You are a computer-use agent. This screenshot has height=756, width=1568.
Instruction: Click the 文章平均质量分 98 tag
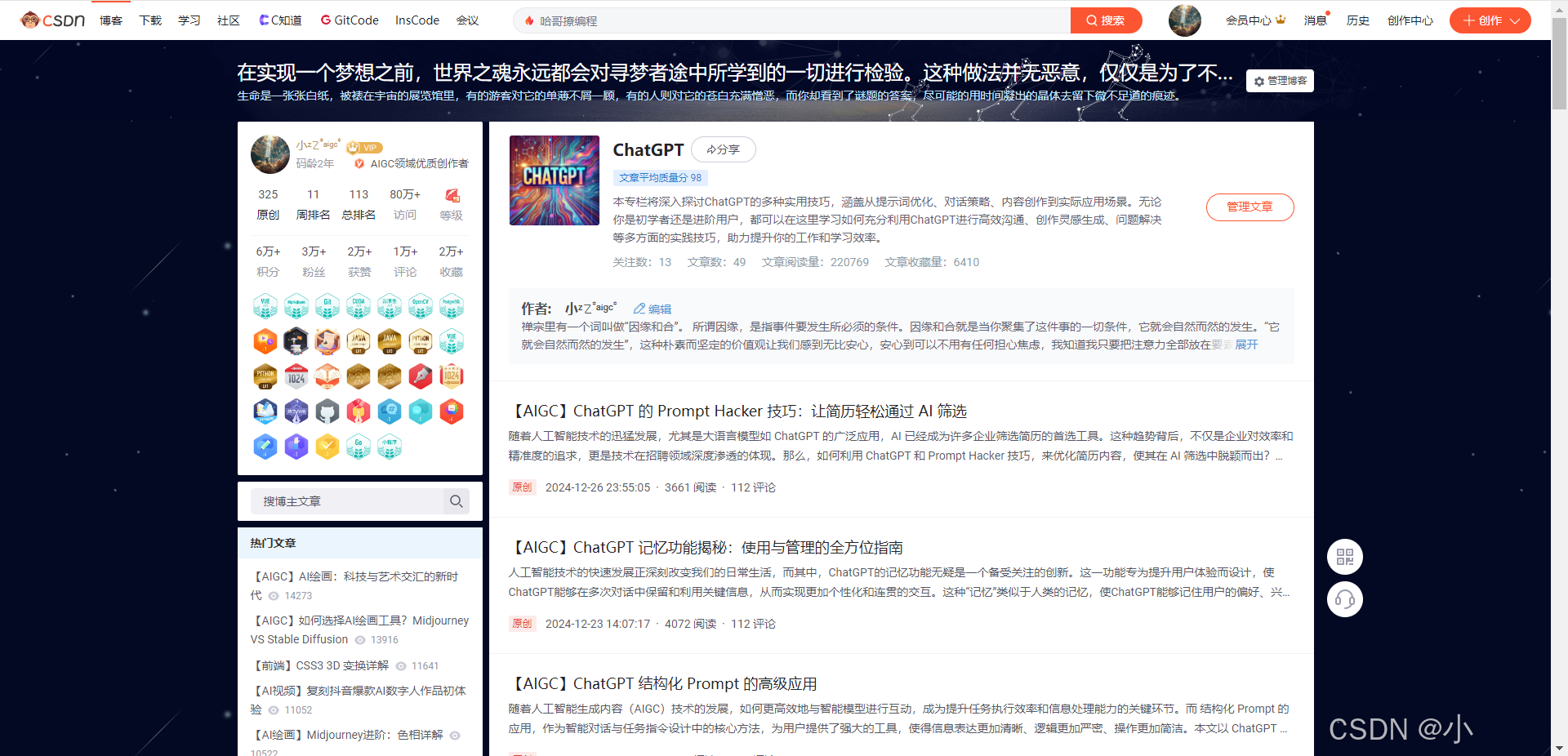coord(660,177)
